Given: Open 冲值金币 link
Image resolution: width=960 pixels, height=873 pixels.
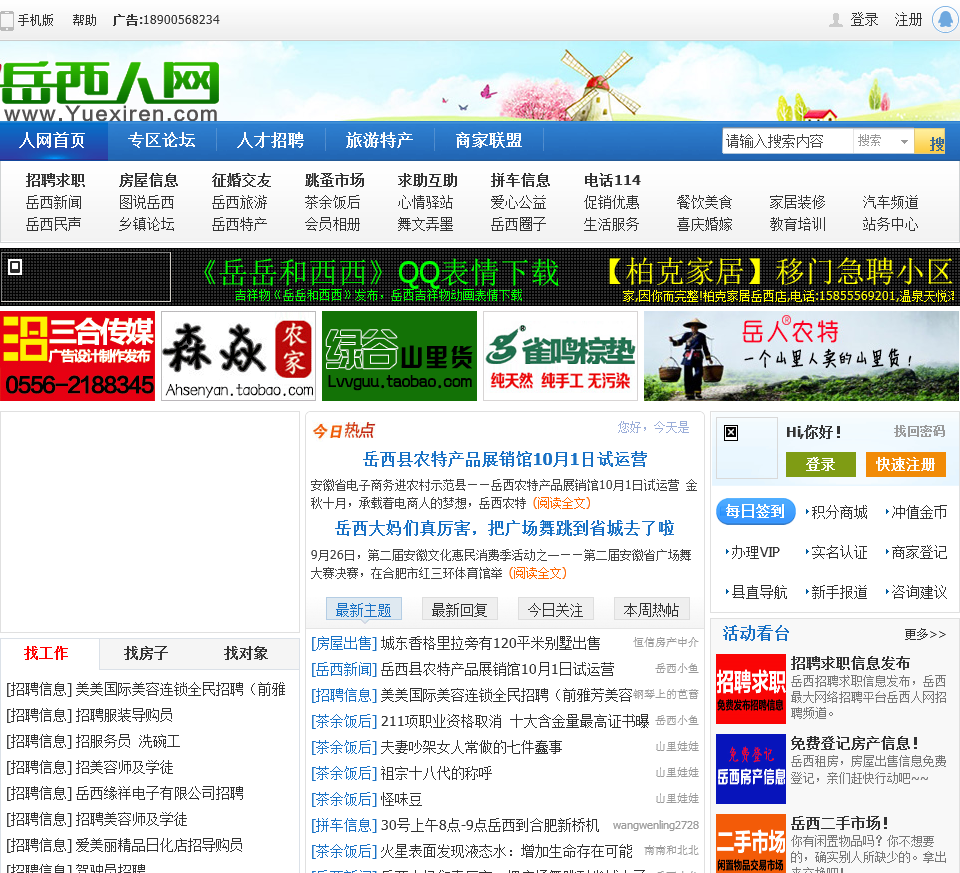Looking at the screenshot, I should (x=920, y=512).
